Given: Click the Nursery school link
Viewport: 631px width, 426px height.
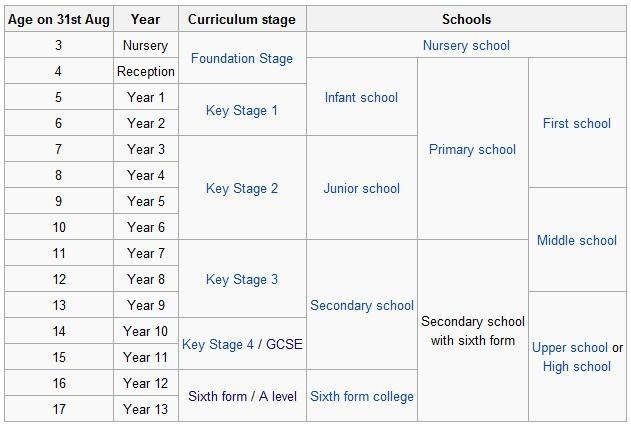Looking at the screenshot, I should point(466,45).
